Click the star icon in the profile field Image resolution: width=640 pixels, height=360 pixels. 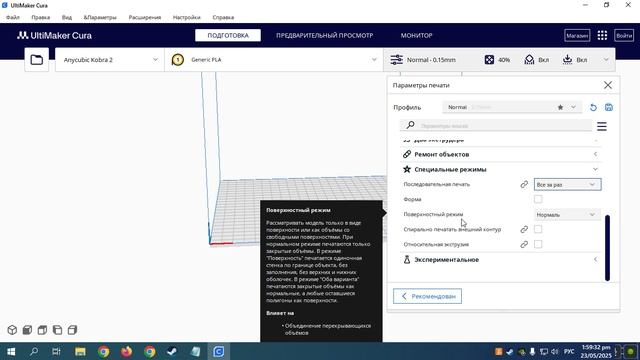560,107
